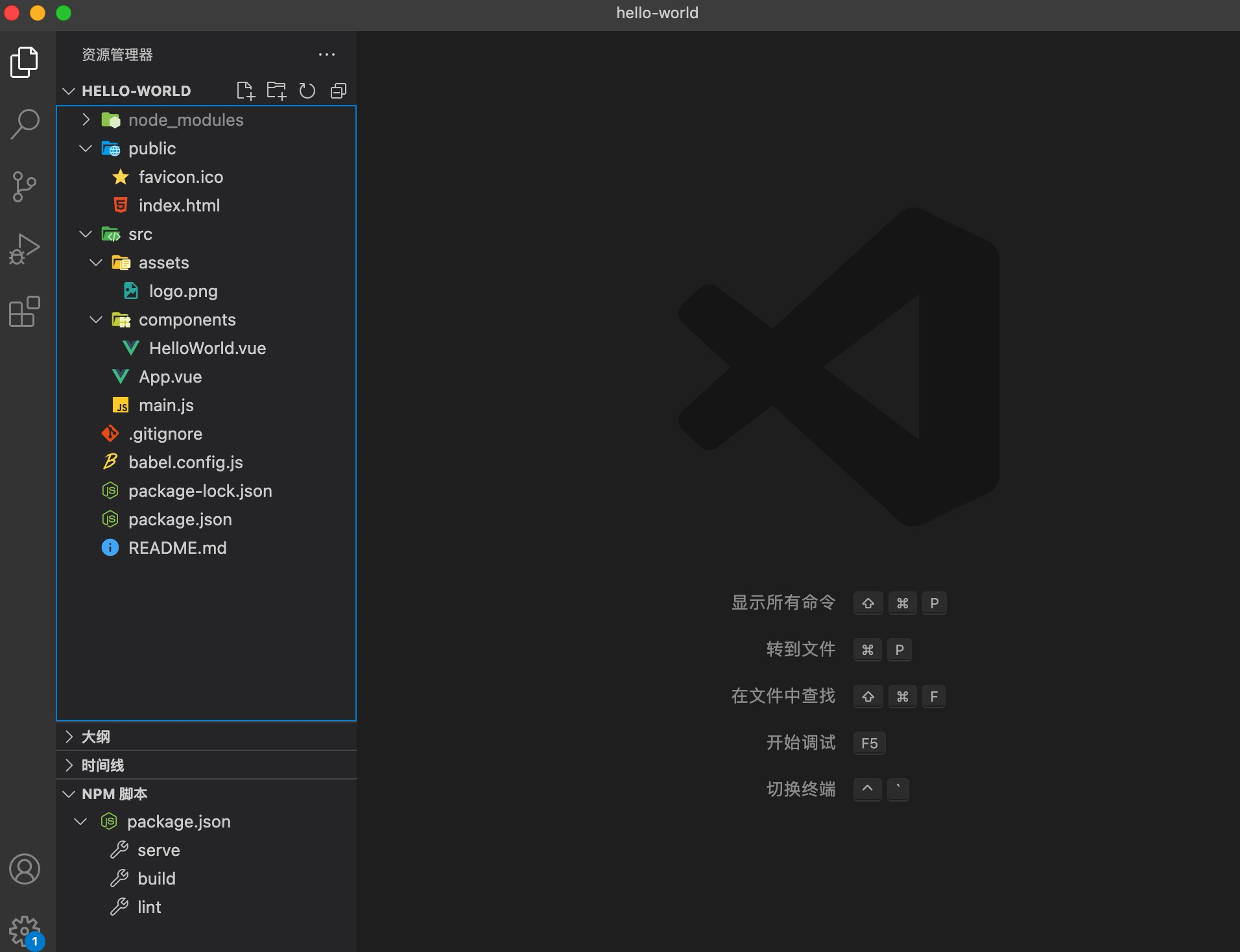The height and width of the screenshot is (952, 1240).
Task: Click the App.vue Vue icon
Action: (121, 377)
